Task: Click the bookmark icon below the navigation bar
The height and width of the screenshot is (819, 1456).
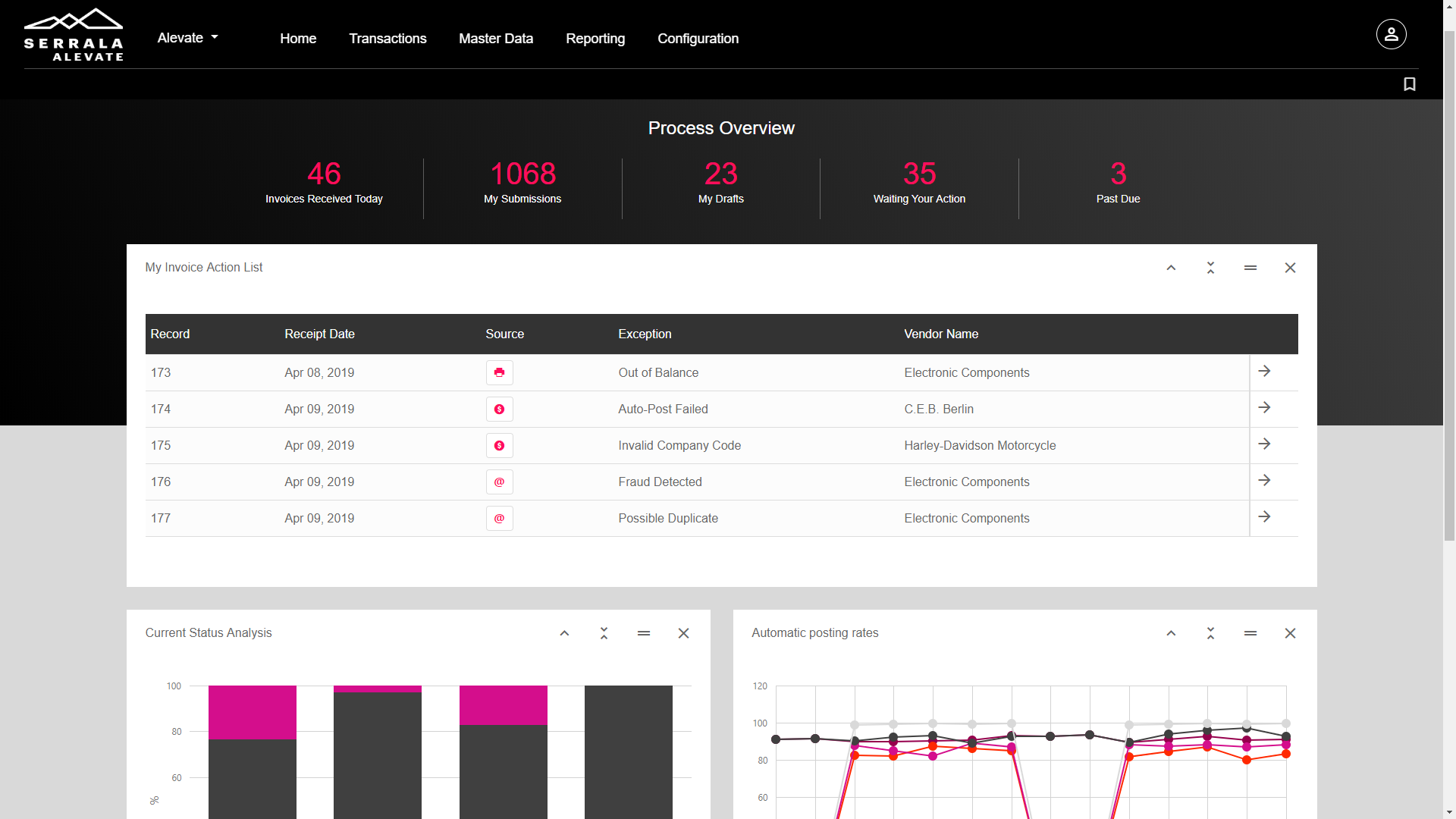Action: [x=1409, y=84]
